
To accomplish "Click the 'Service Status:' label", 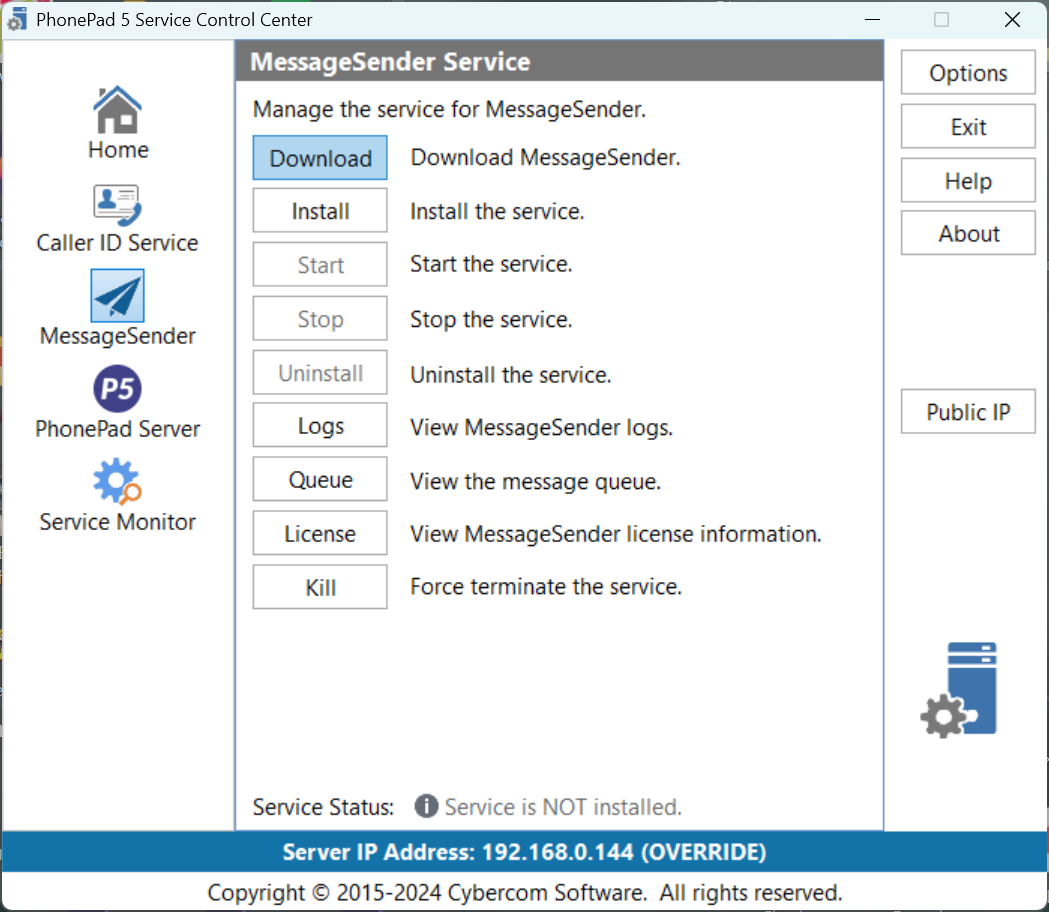I will coord(323,807).
